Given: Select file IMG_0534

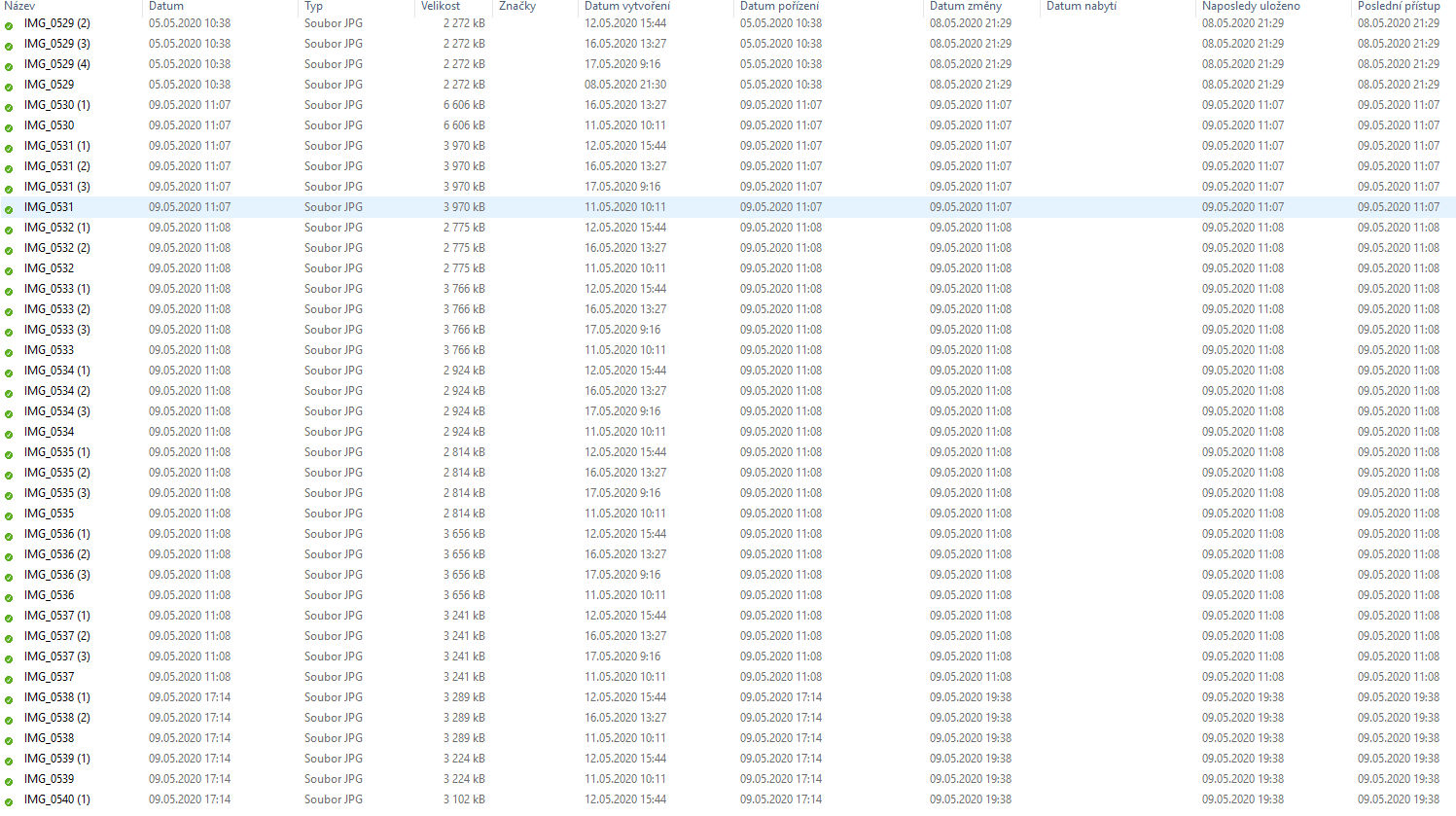Looking at the screenshot, I should pos(49,432).
